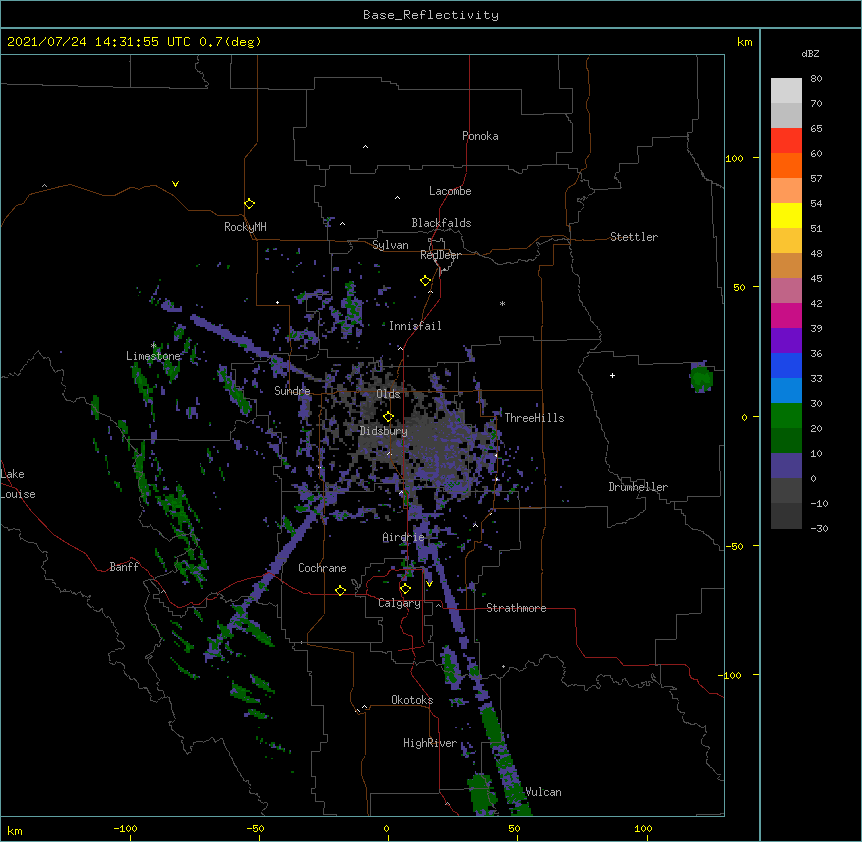Pick the pale white 70-80 dBZ swatch
The height and width of the screenshot is (842, 862).
coord(786,91)
